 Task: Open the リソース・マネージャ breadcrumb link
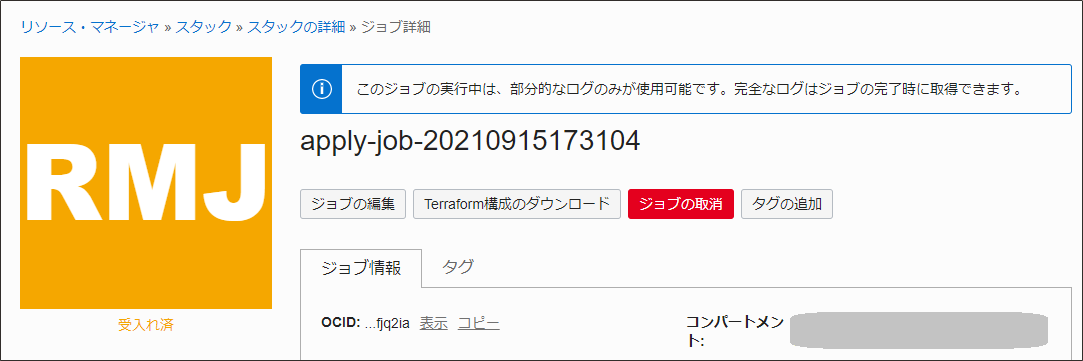[90, 28]
